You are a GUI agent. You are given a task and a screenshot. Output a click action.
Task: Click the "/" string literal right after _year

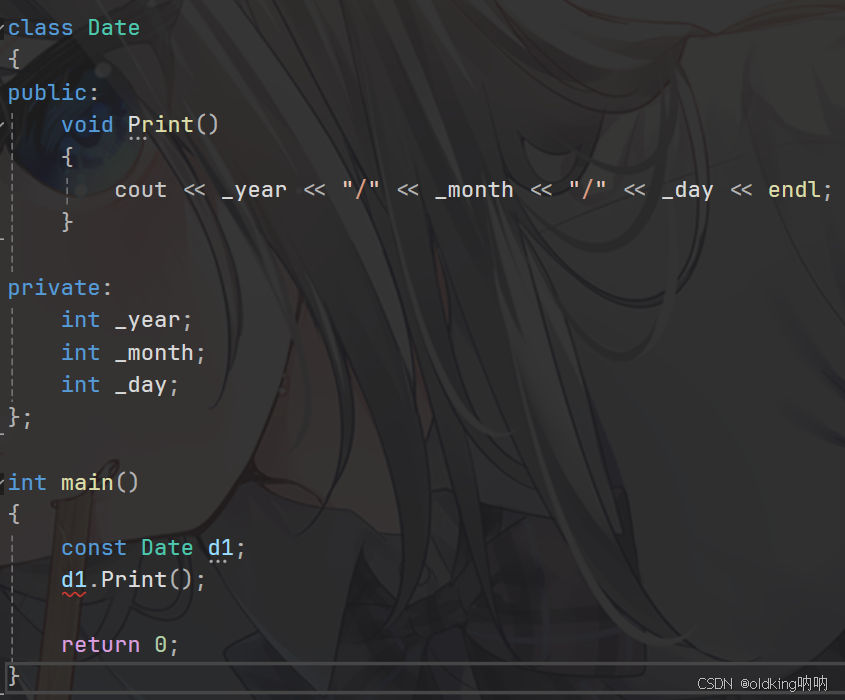point(361,190)
